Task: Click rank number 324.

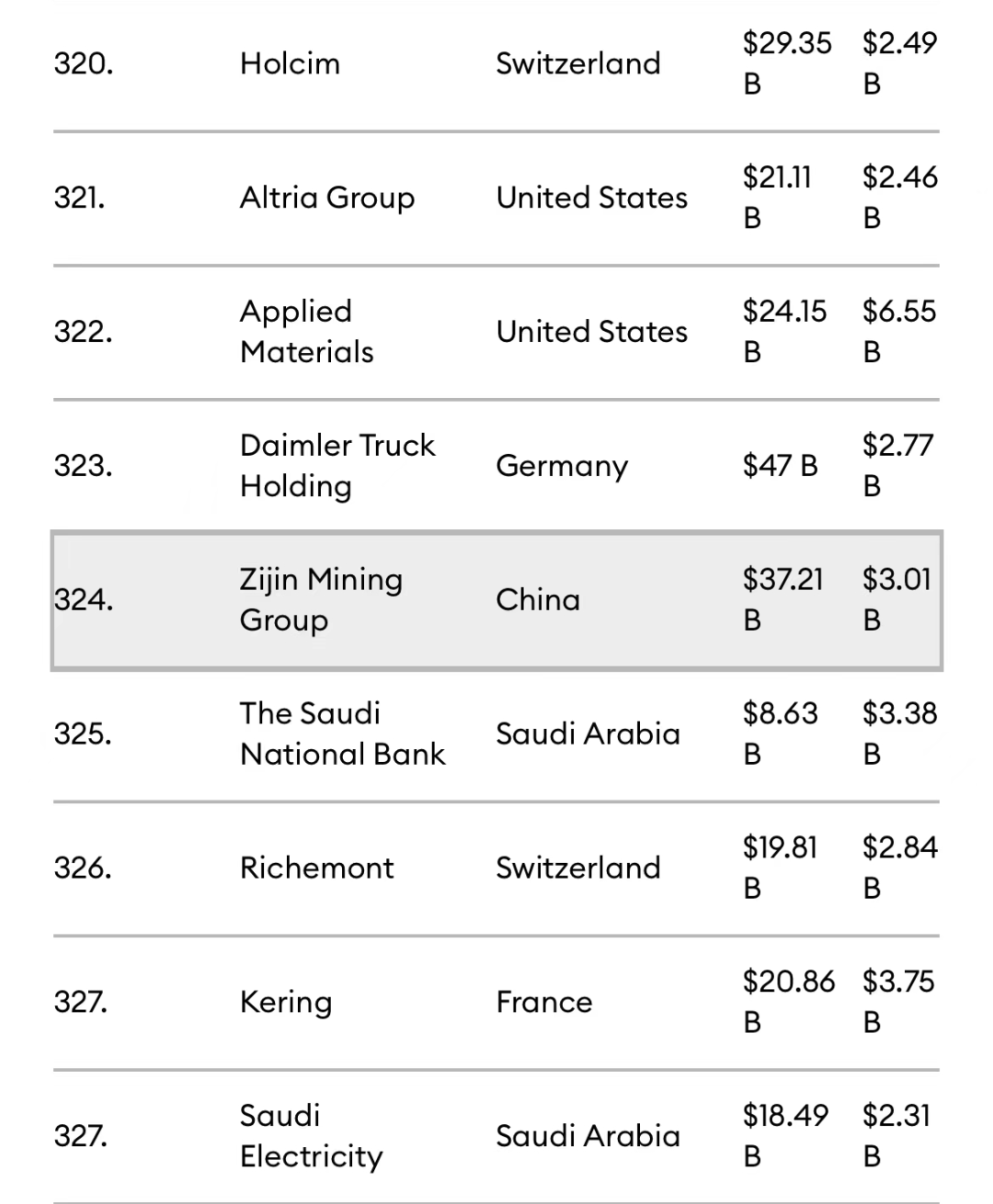Action: pos(84,600)
